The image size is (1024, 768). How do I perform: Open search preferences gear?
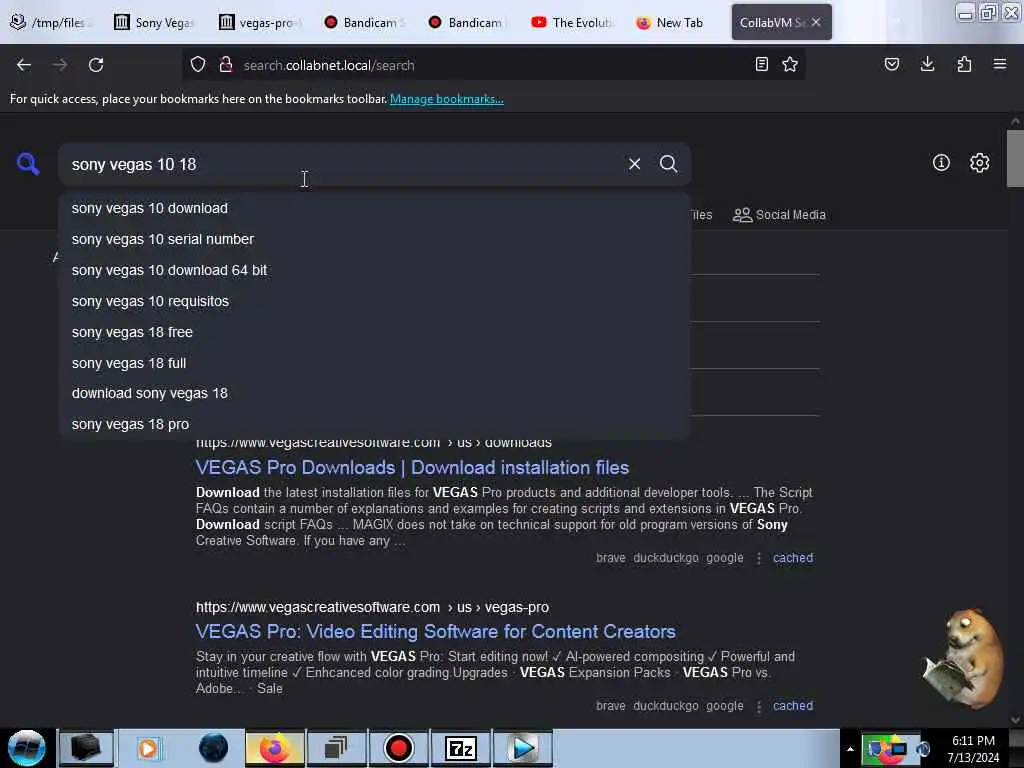pos(980,163)
